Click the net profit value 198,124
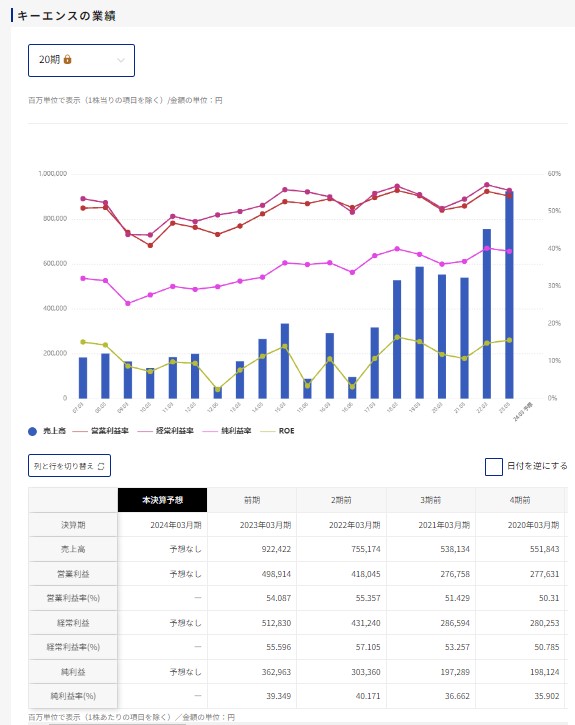The height and width of the screenshot is (725, 575). (544, 672)
